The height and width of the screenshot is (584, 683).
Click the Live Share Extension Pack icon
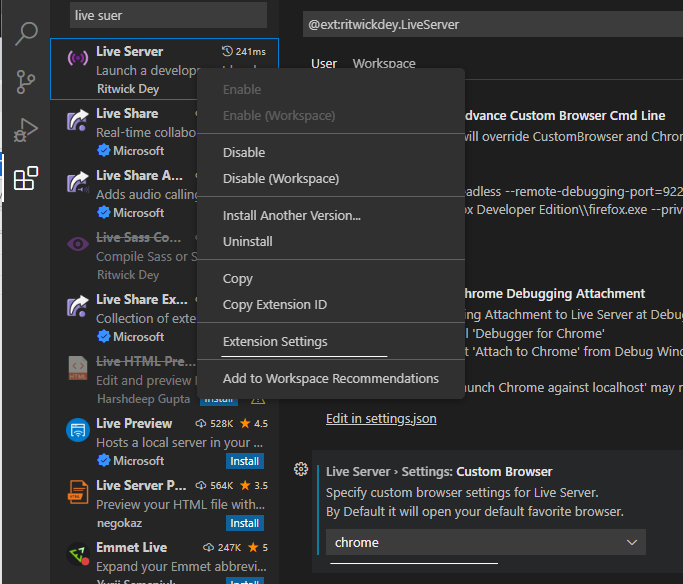click(78, 306)
